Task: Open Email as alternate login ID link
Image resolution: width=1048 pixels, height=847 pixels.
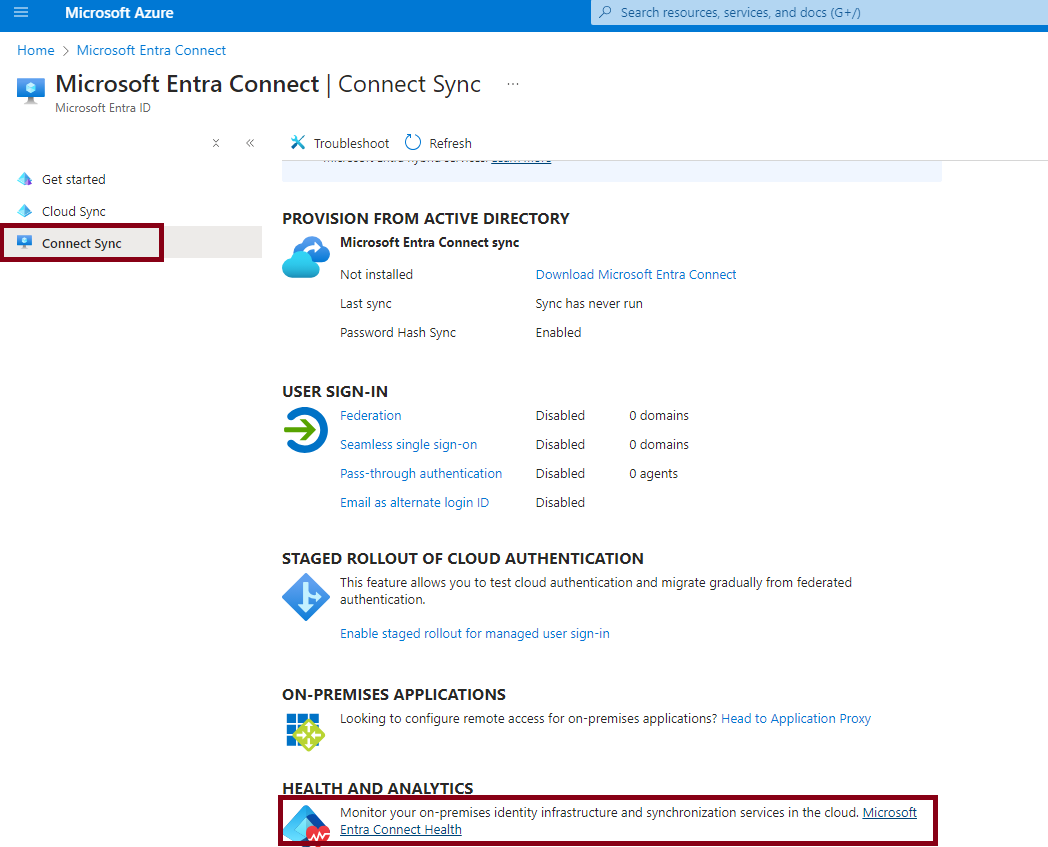Action: click(414, 503)
